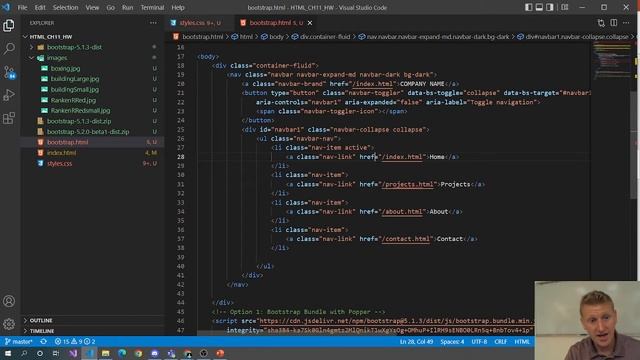Screen dimensions: 640x360
Task: Click Windows taskbar search icon
Action: (24, 353)
